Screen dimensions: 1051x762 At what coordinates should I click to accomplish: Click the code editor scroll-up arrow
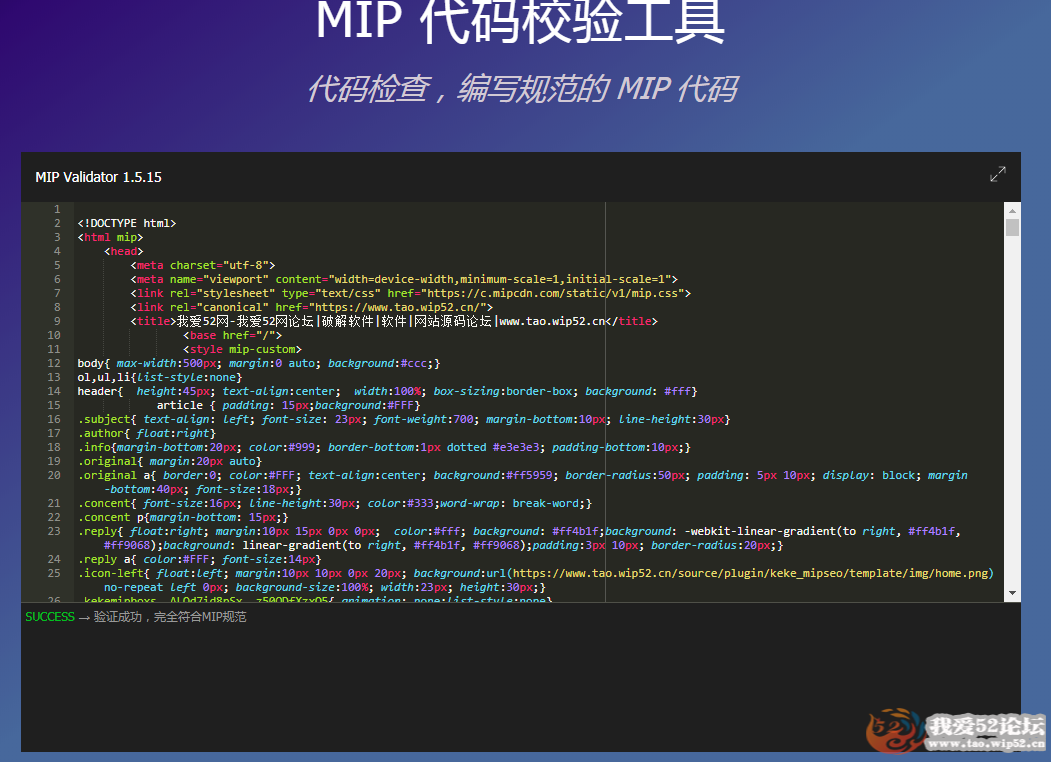(1012, 210)
